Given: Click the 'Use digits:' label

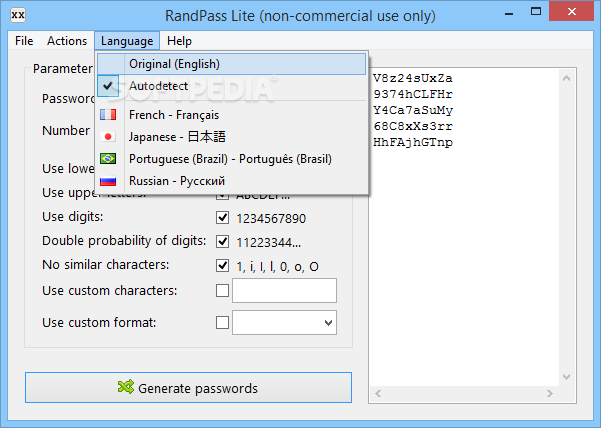Looking at the screenshot, I should click(73, 217).
